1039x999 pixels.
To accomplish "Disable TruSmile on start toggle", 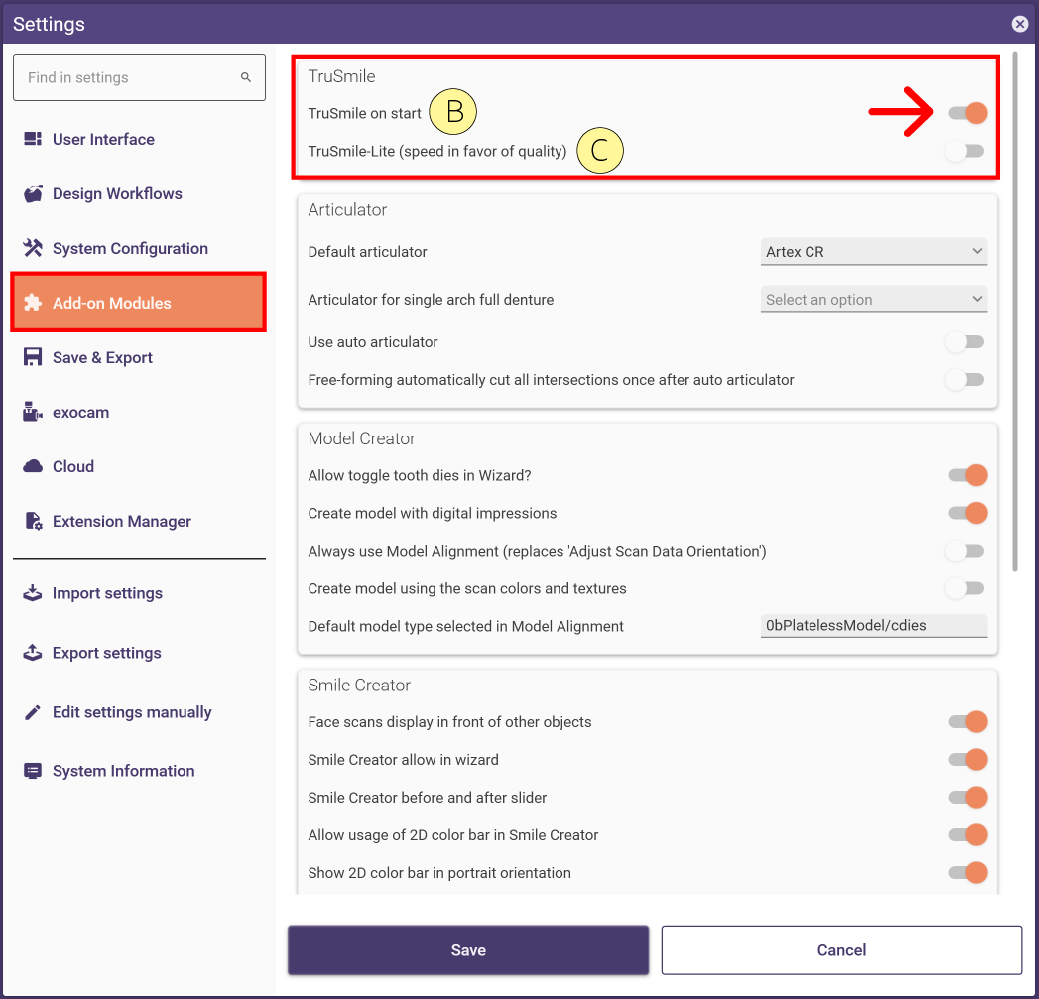I will pos(967,113).
